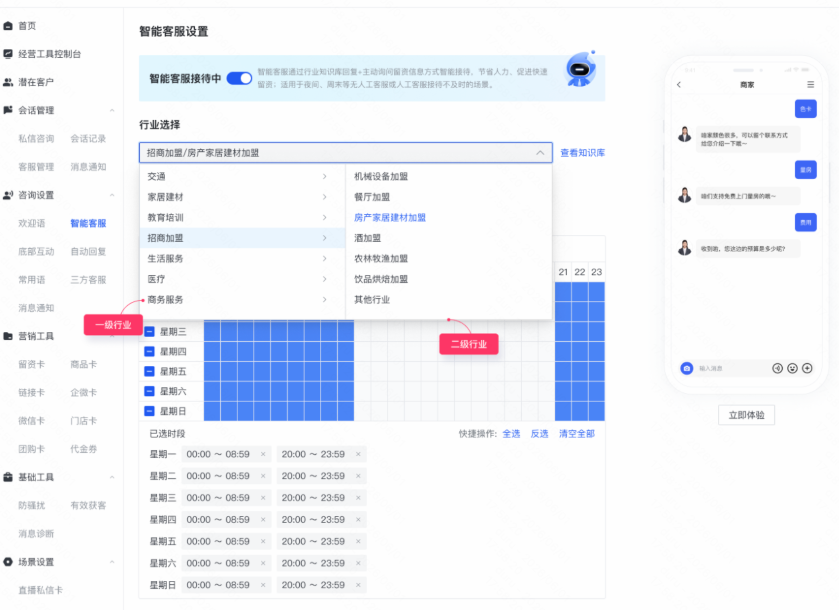Click the 反选 quick action

click(539, 433)
